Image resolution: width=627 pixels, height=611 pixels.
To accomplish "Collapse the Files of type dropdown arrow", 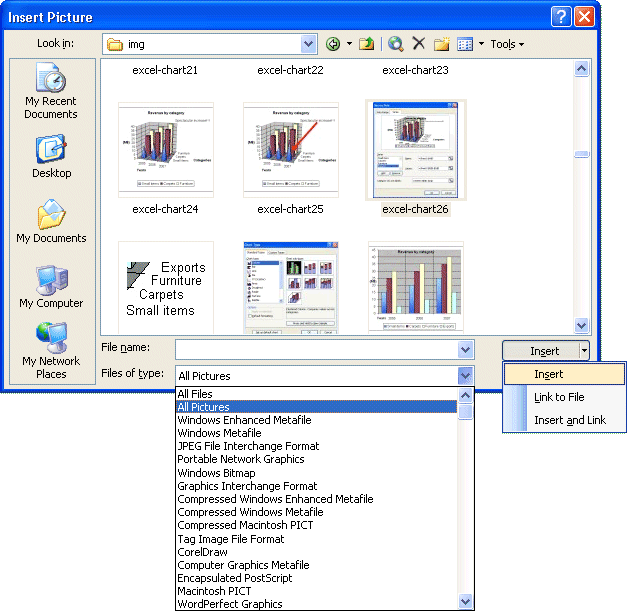I will coord(465,376).
